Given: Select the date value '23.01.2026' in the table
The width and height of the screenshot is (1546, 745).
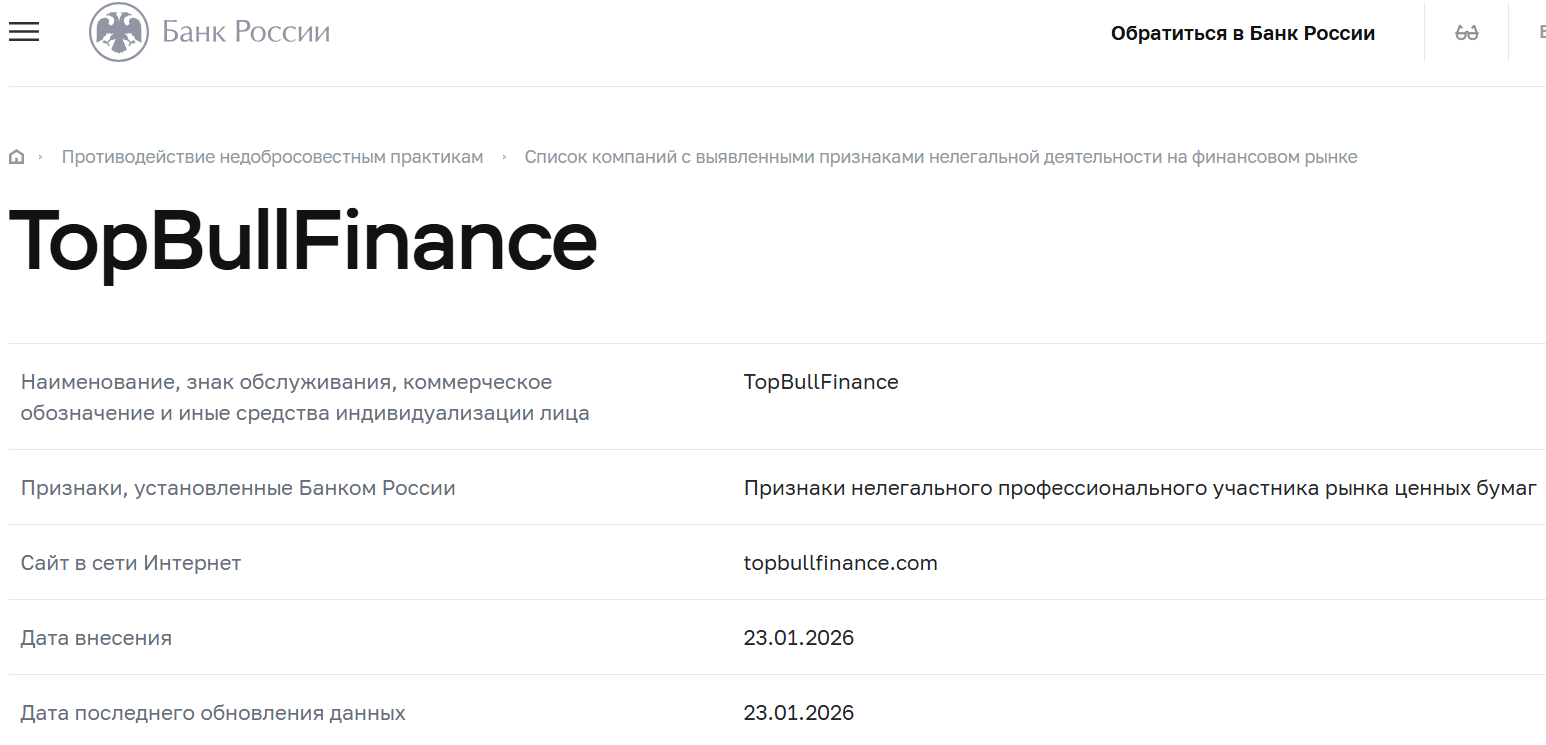Looking at the screenshot, I should (798, 637).
